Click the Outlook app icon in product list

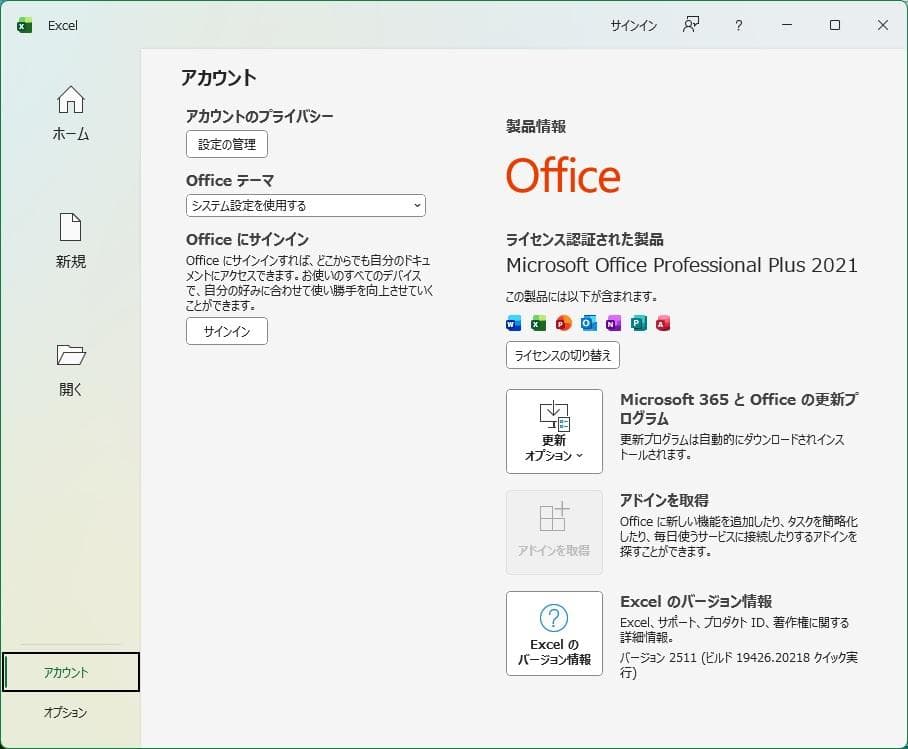(x=588, y=323)
